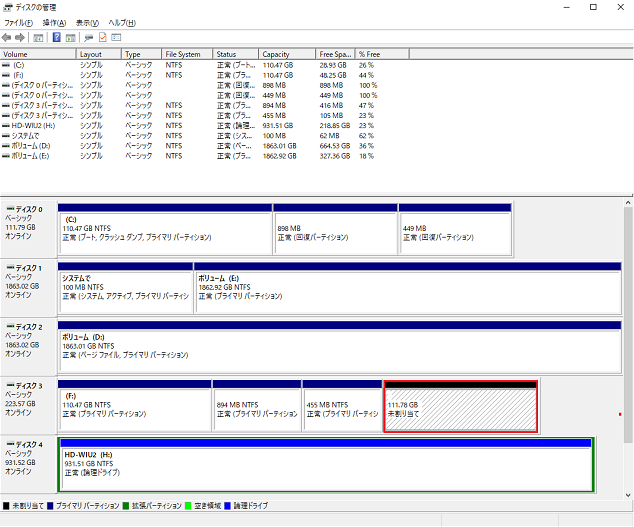Screen dimensions: 634x527
Task: Click the disk drive with key toolbar icon
Action: point(89,38)
